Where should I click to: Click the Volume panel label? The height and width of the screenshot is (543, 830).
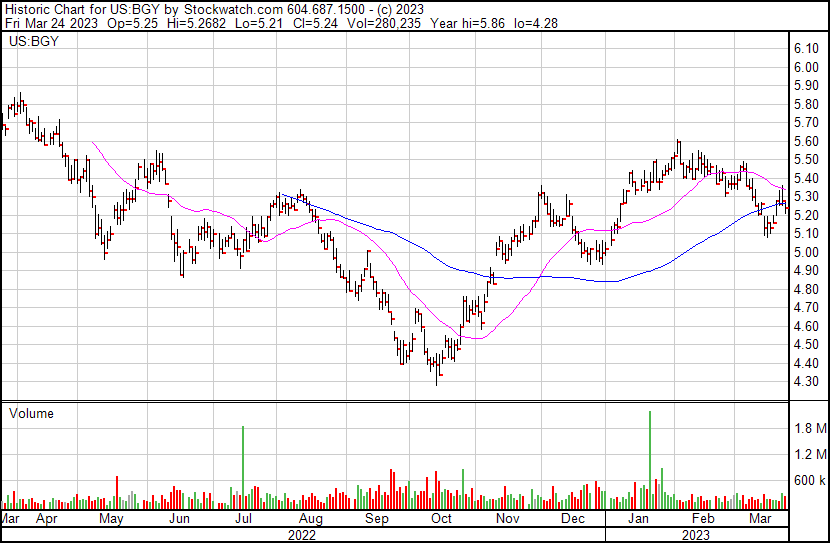31,413
